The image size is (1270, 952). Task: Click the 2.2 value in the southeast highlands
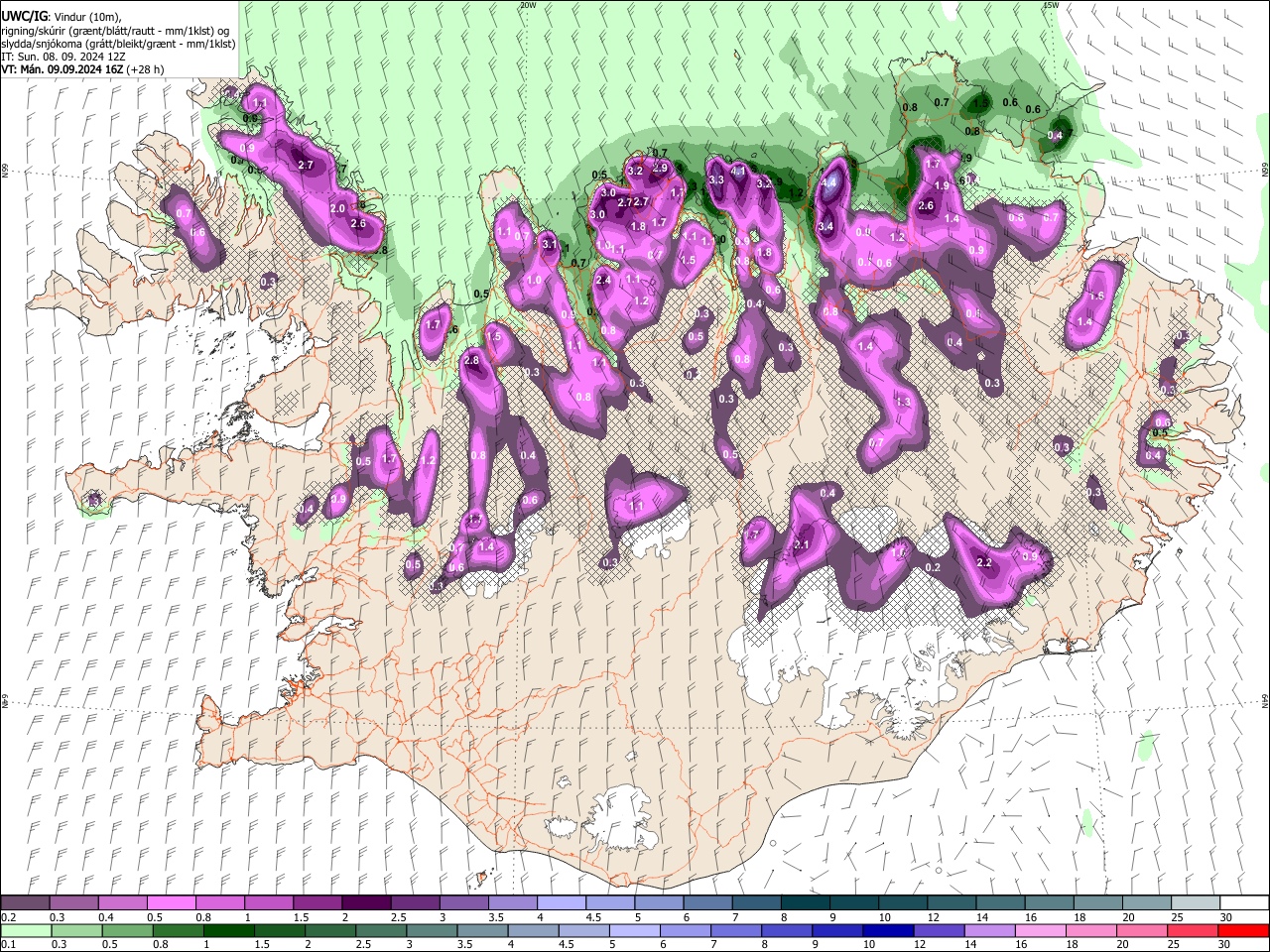985,563
